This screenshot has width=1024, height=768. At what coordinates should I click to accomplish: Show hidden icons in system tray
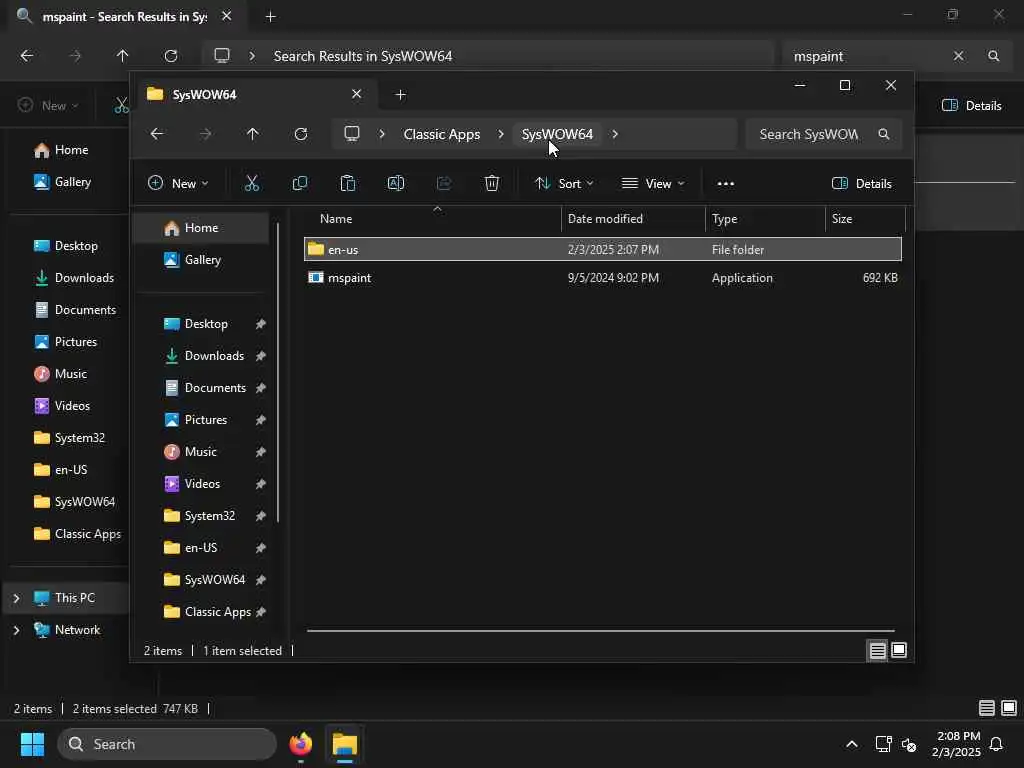pos(852,744)
